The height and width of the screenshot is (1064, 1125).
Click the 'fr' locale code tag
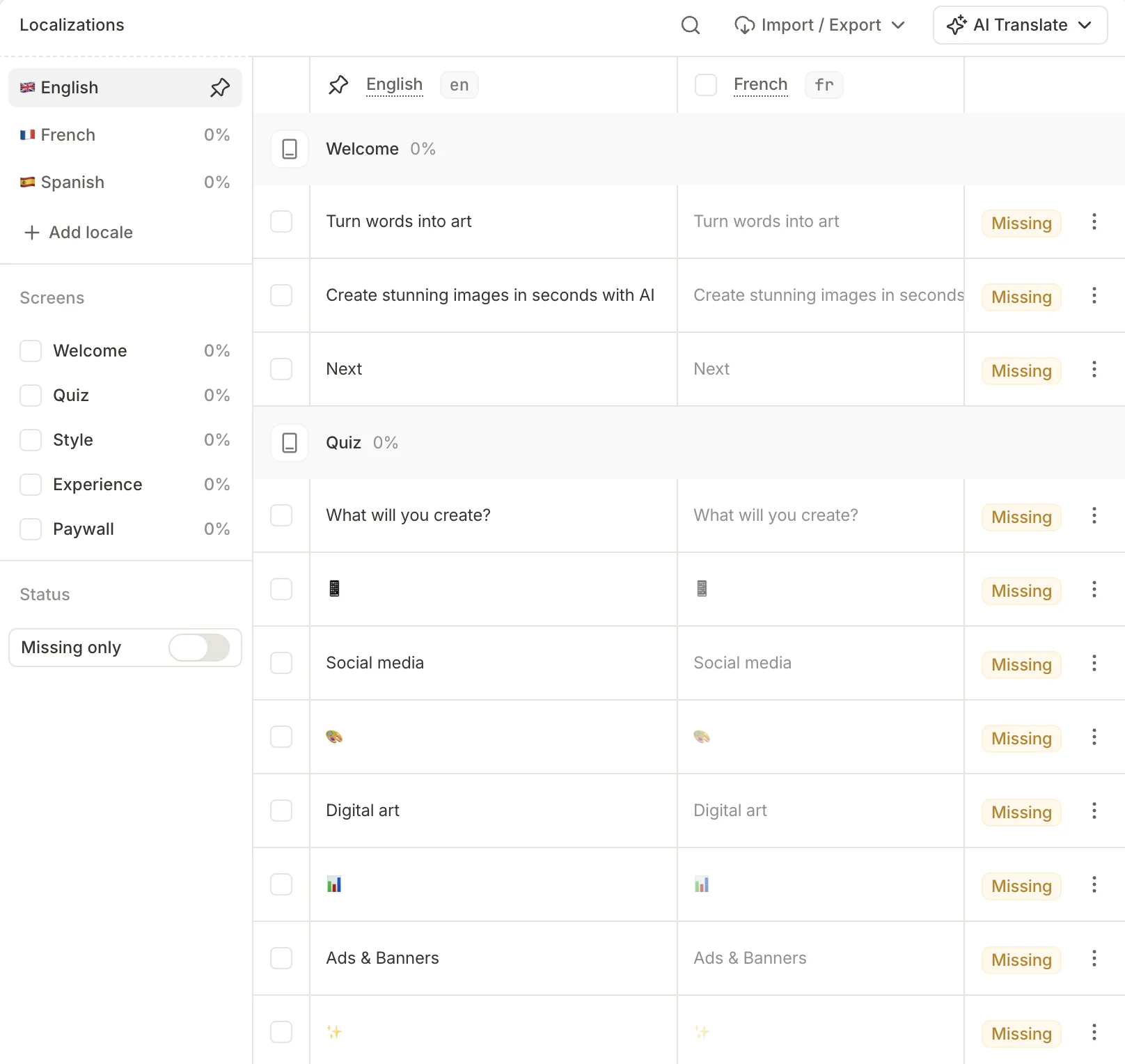(x=824, y=85)
